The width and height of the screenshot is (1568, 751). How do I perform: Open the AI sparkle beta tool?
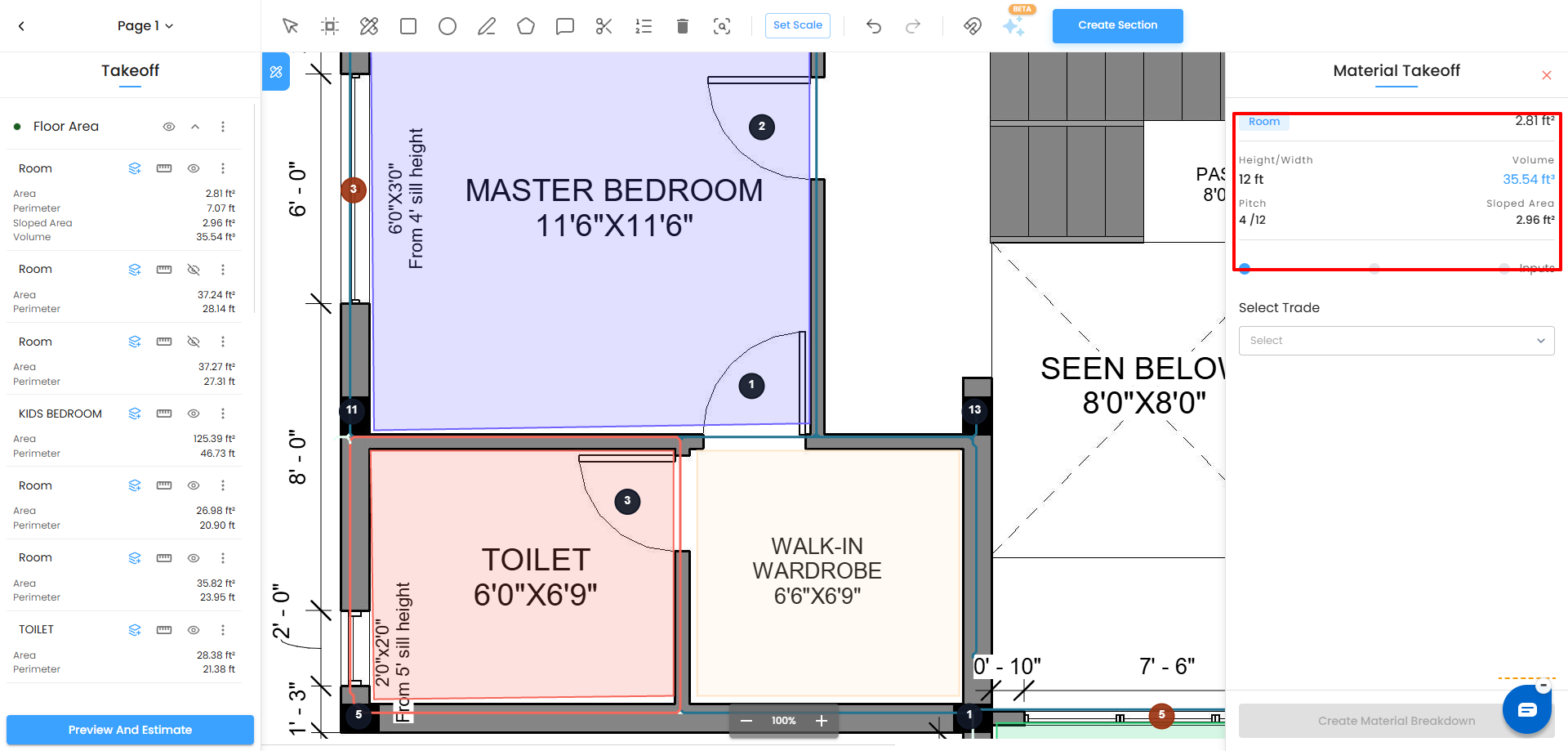pos(1014,26)
